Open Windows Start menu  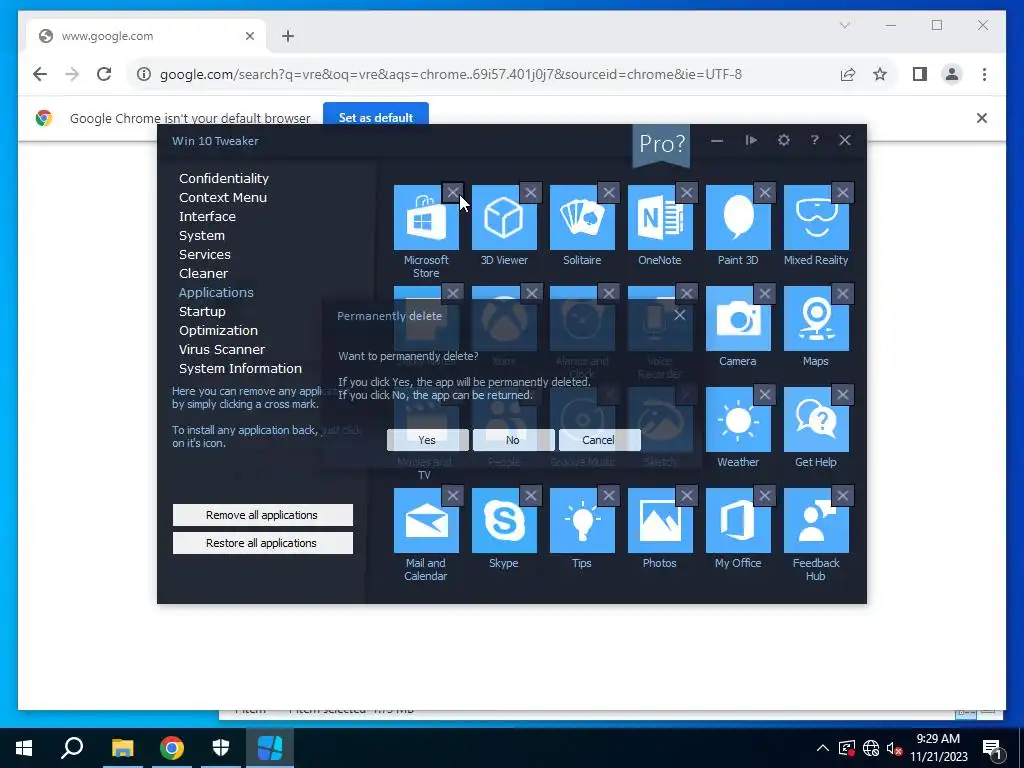(x=24, y=748)
